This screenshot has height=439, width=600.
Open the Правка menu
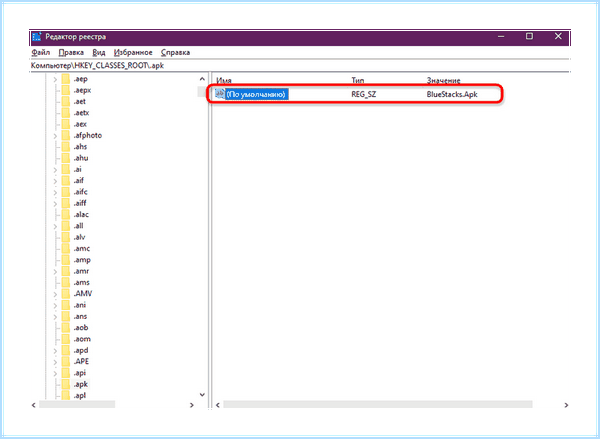pos(71,52)
